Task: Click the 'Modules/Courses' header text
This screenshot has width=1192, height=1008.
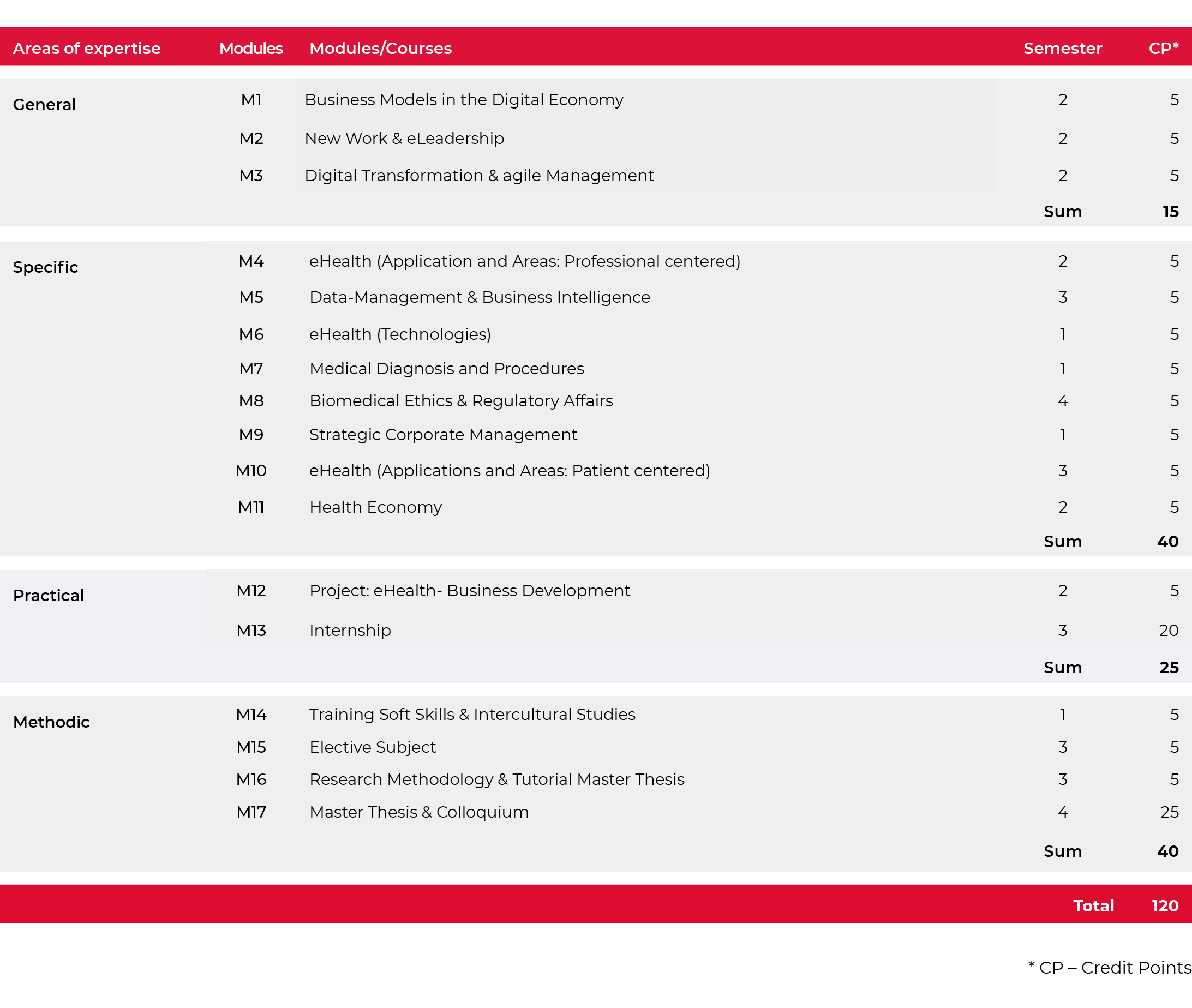Action: 380,49
